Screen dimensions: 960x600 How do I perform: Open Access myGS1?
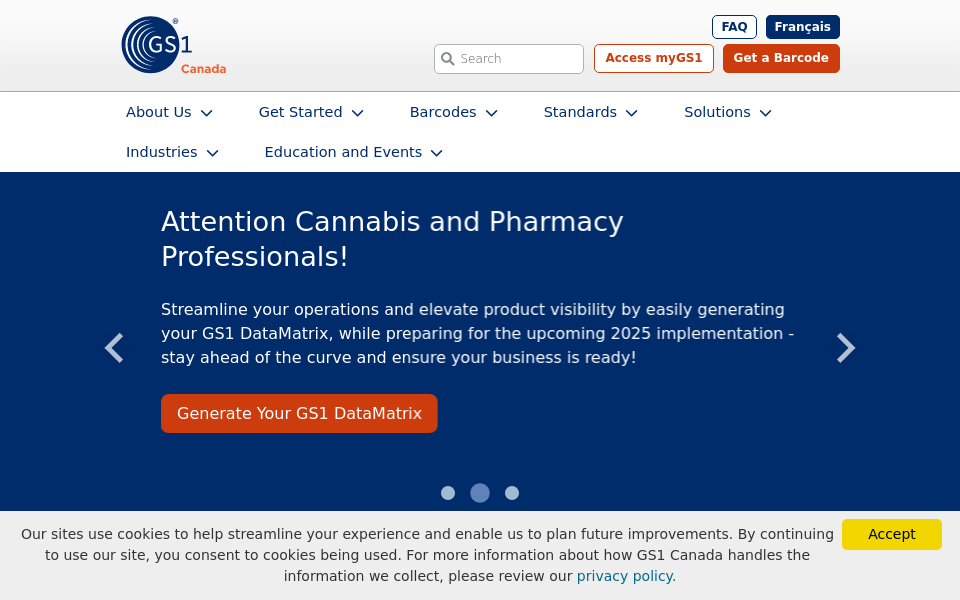click(653, 59)
